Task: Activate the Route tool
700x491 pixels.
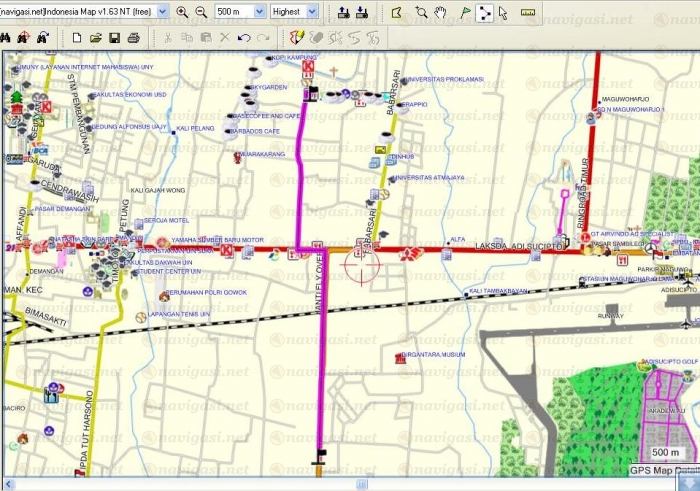Action: click(485, 12)
